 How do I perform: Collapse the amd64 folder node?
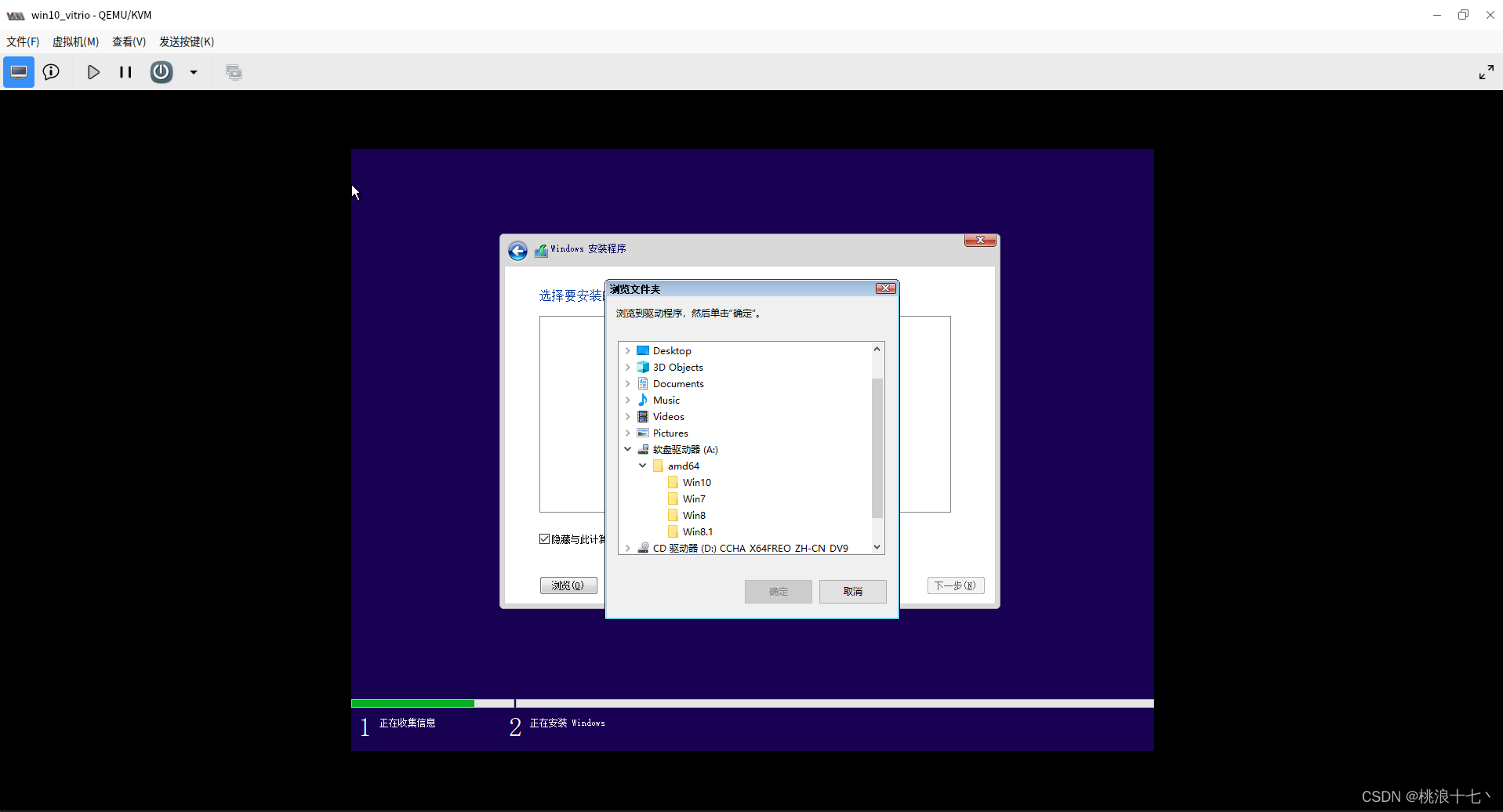pyautogui.click(x=643, y=466)
